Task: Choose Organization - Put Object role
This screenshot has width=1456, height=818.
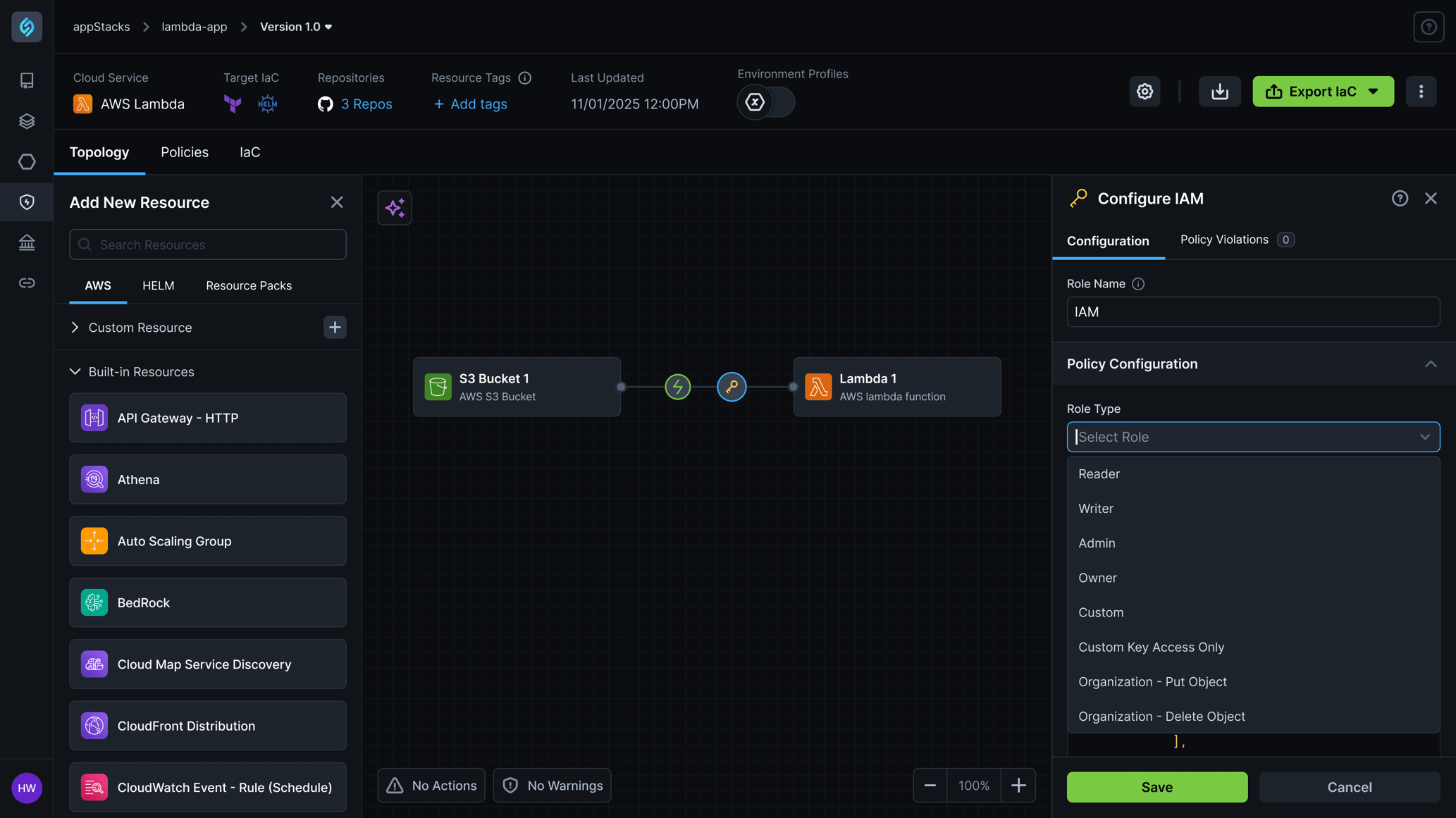Action: [1253, 681]
